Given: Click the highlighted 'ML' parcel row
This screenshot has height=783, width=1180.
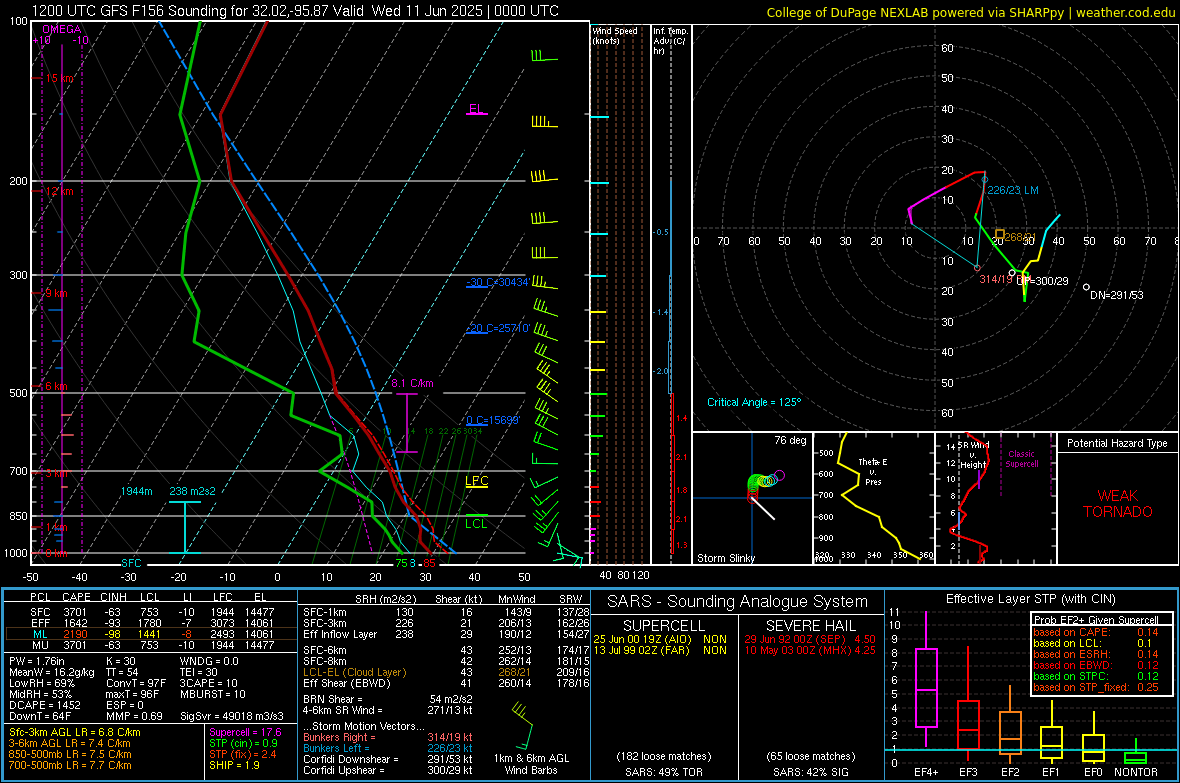Looking at the screenshot, I should point(151,634).
